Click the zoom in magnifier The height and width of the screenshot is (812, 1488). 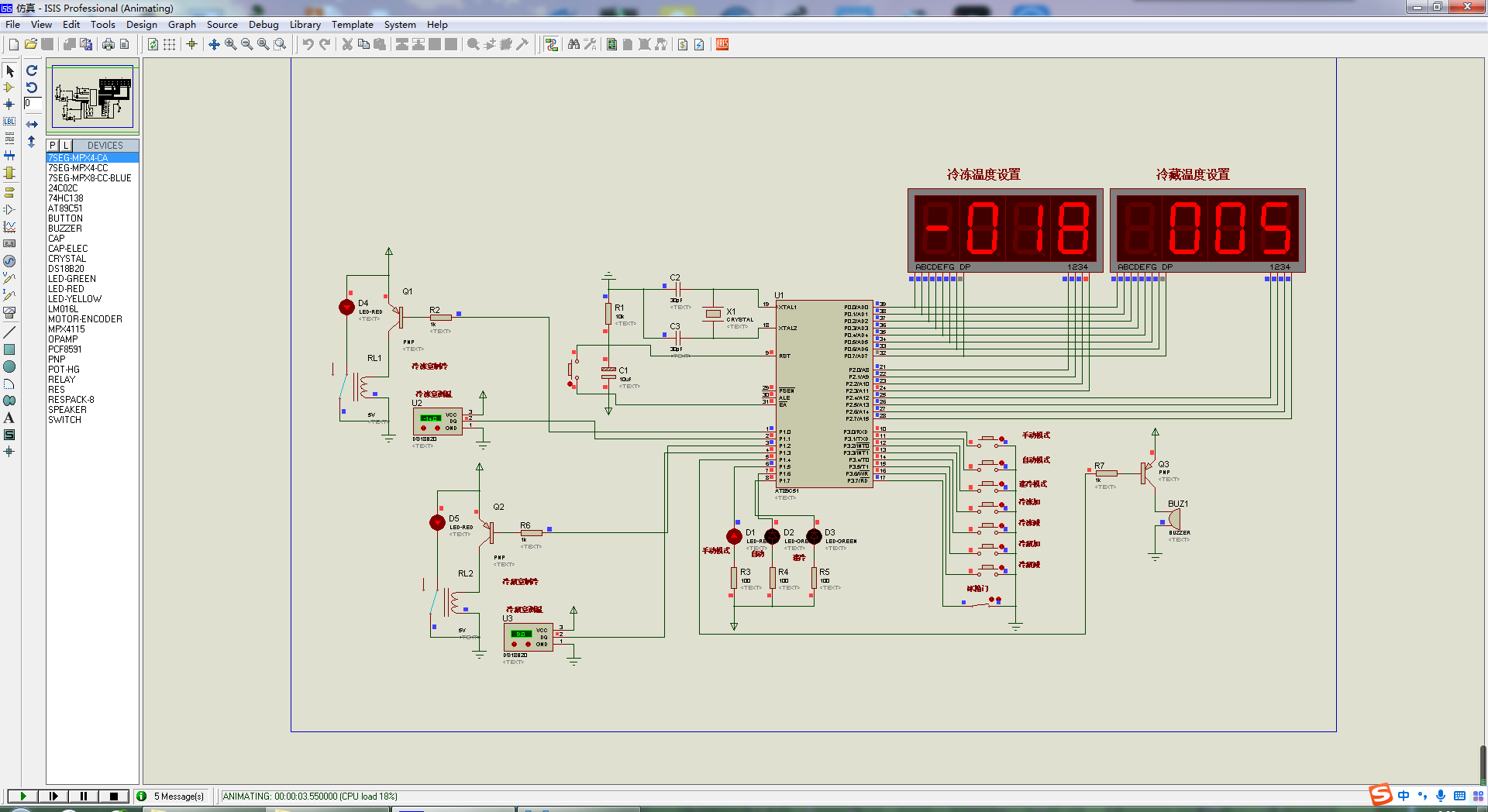tap(230, 44)
